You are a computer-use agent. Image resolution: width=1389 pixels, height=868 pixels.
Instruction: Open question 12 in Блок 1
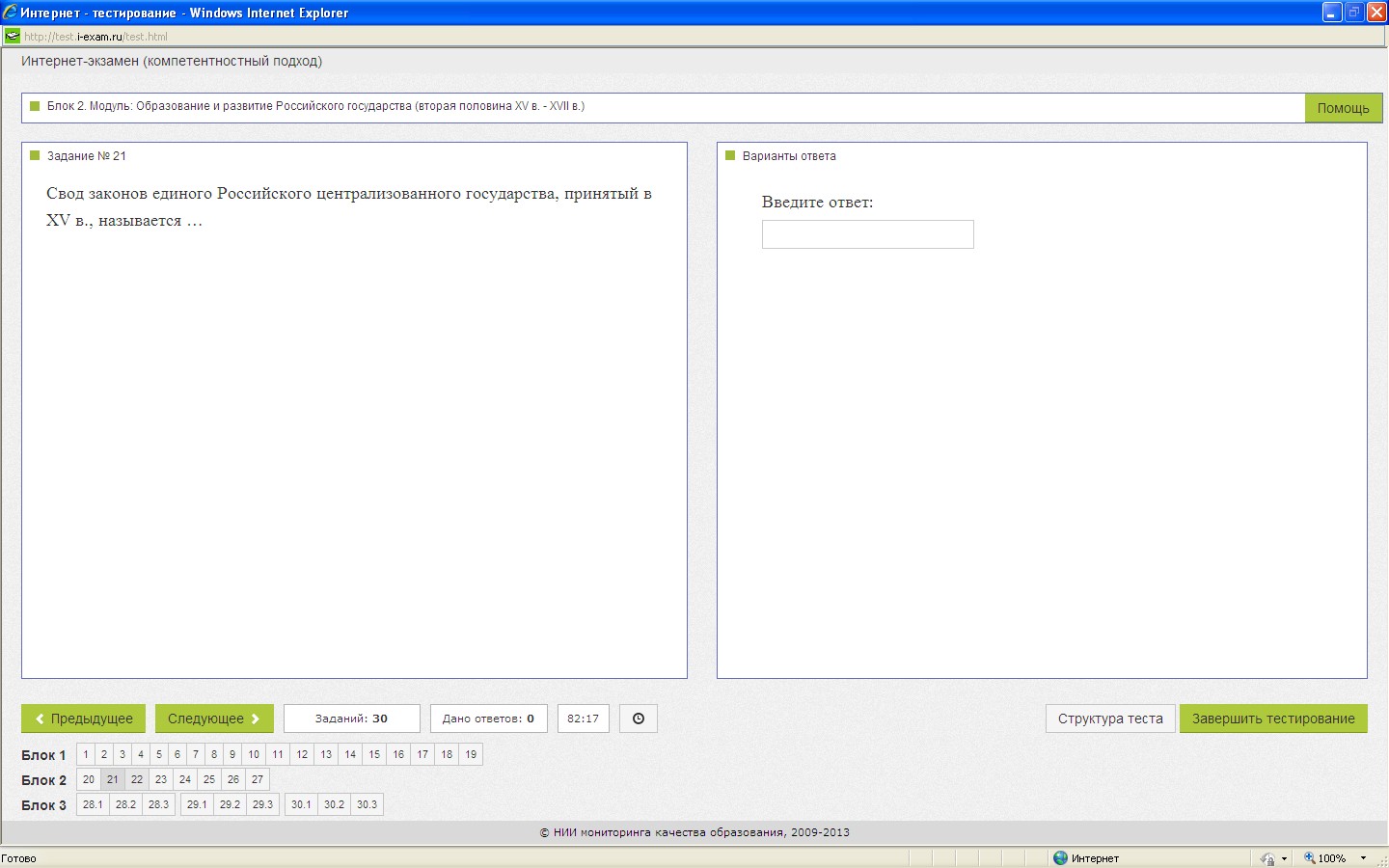point(302,754)
